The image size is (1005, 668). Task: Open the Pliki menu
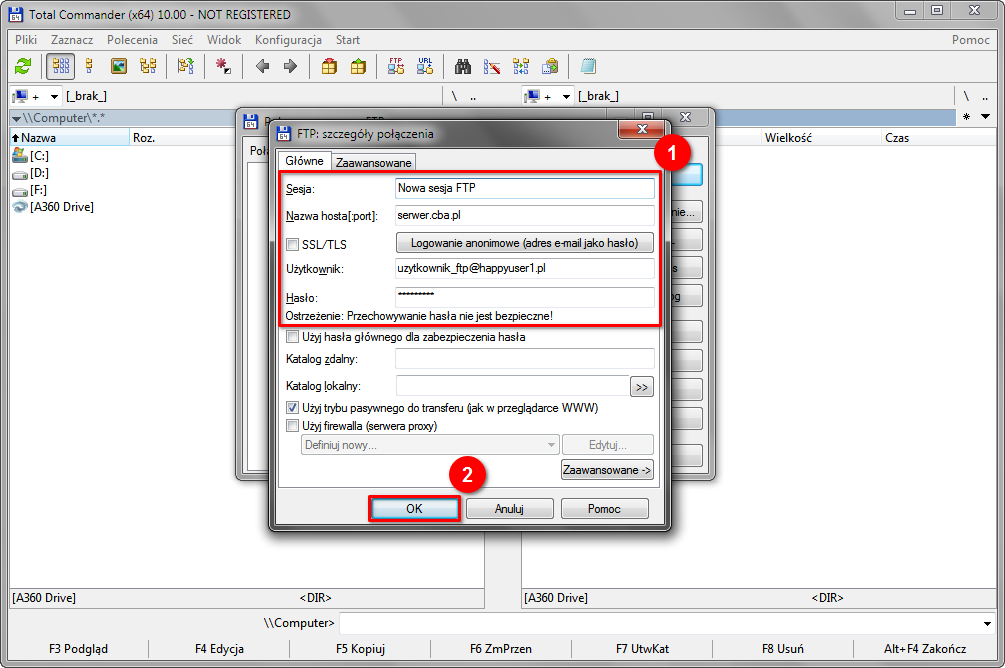click(26, 40)
